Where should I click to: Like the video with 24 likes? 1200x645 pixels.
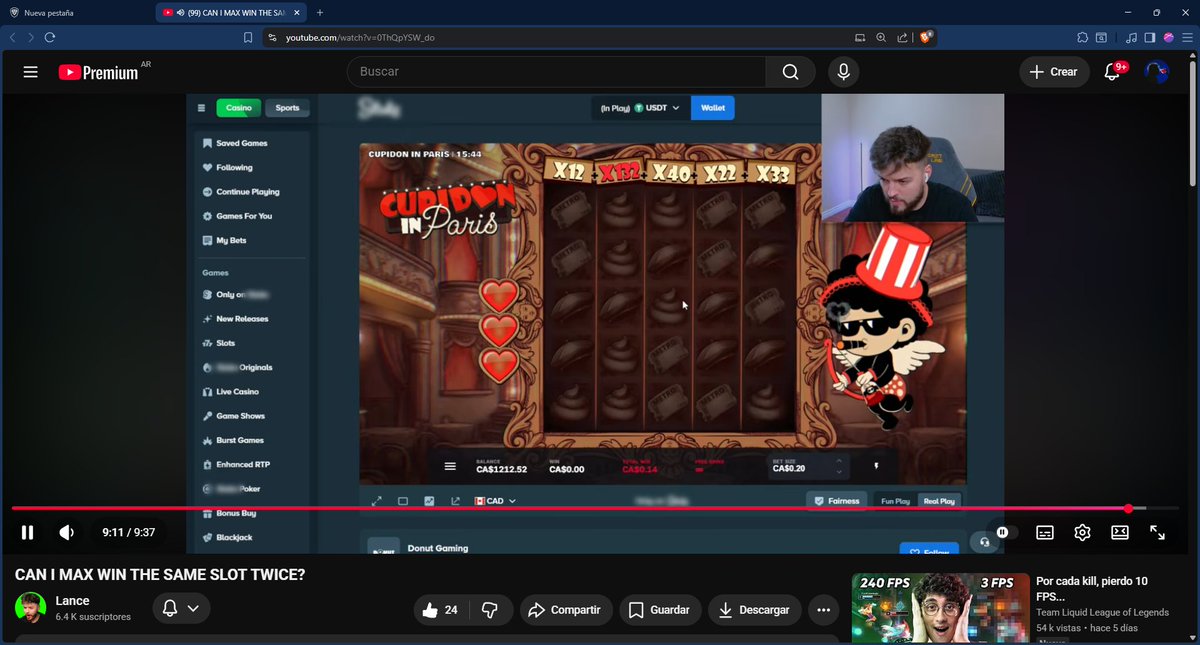click(x=440, y=610)
